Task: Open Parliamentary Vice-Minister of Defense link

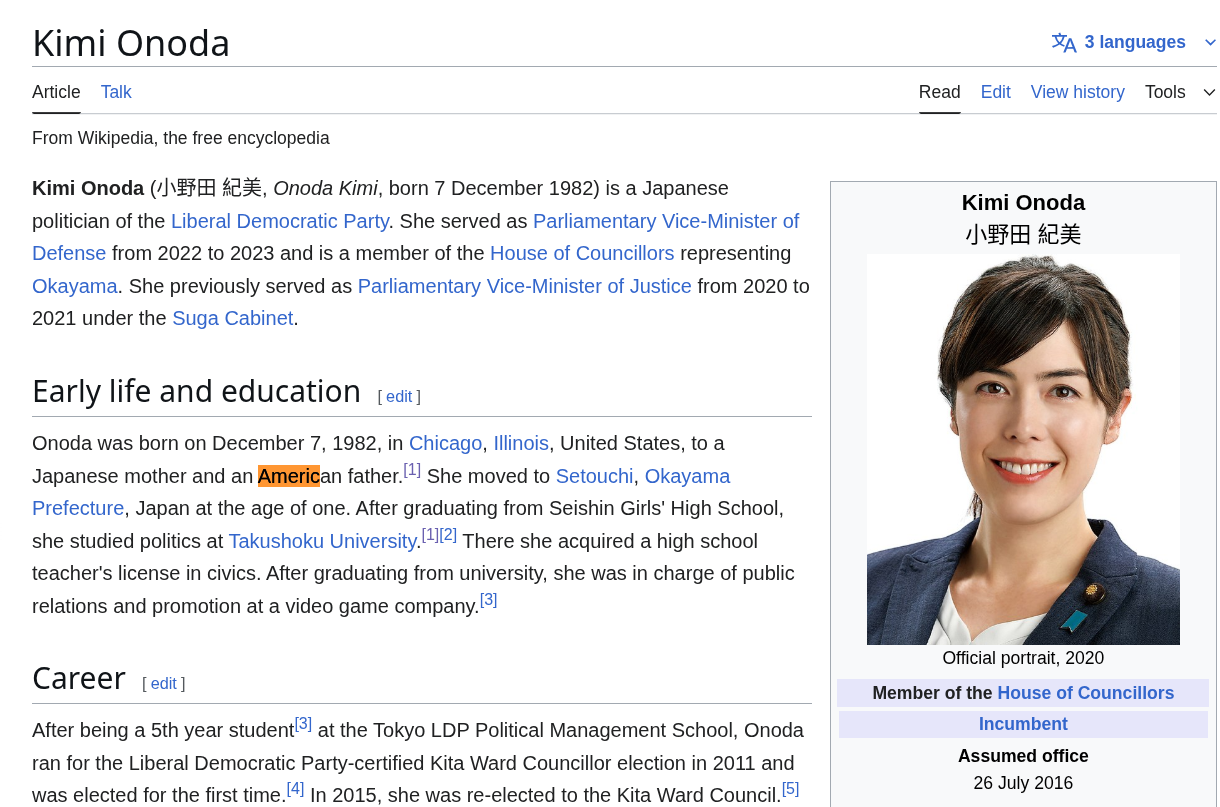Action: 665,221
